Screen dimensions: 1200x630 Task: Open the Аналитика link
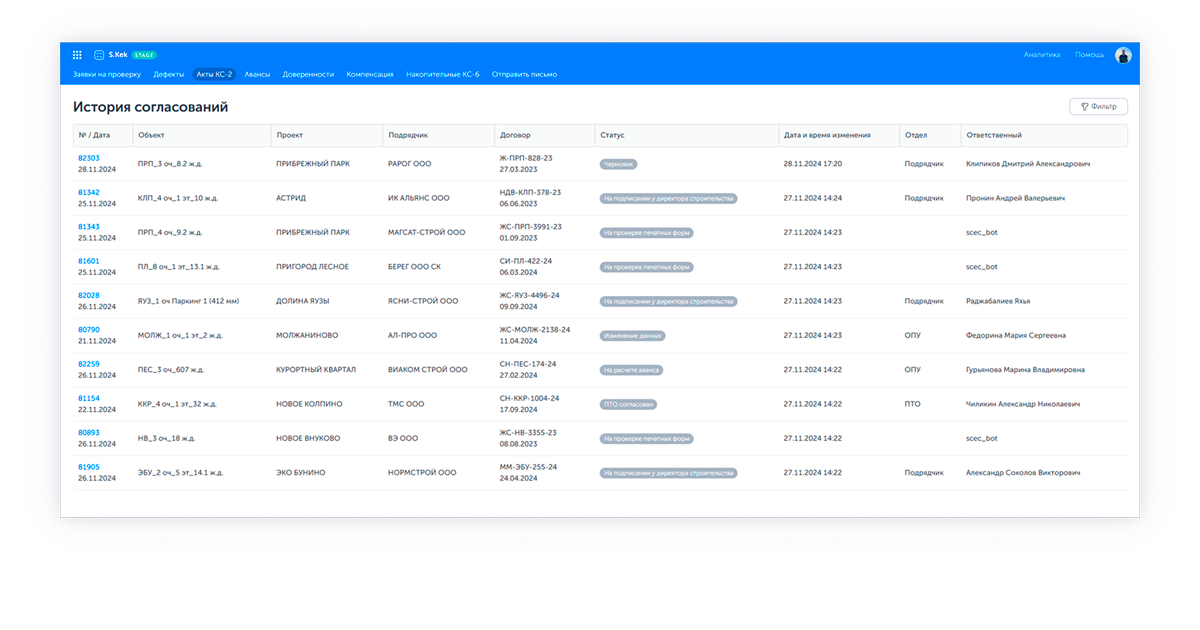(1041, 55)
